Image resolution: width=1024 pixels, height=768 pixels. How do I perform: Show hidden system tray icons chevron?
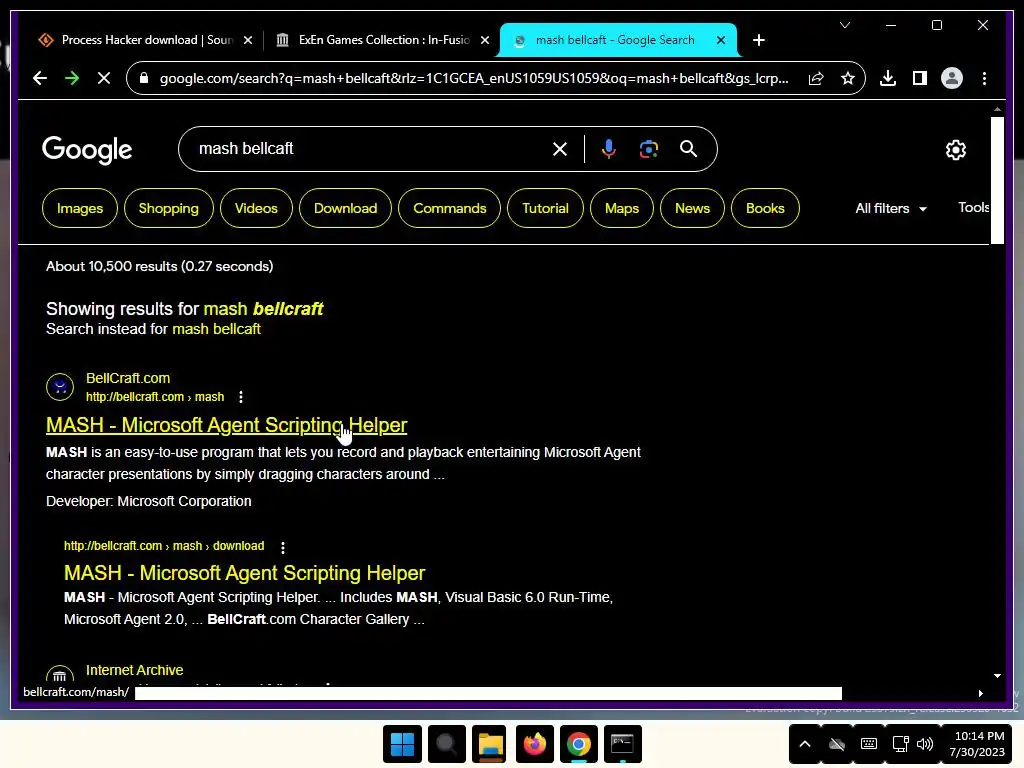click(805, 744)
